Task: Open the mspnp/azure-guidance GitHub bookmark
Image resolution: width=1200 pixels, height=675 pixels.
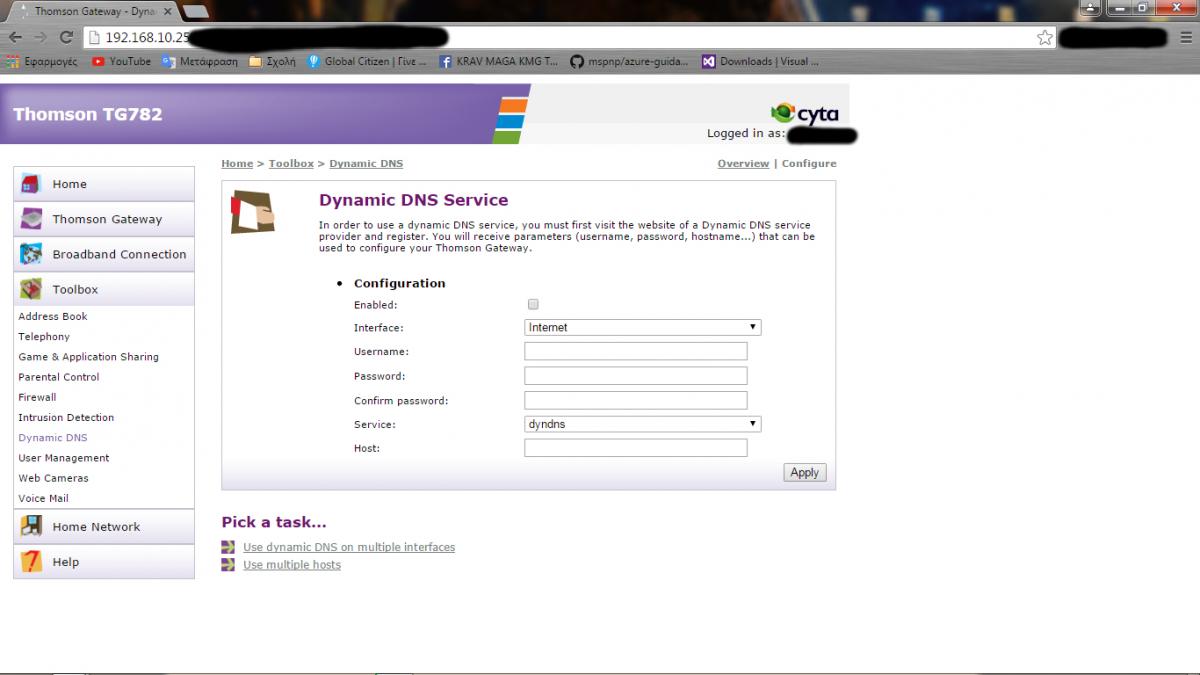Action: point(629,61)
